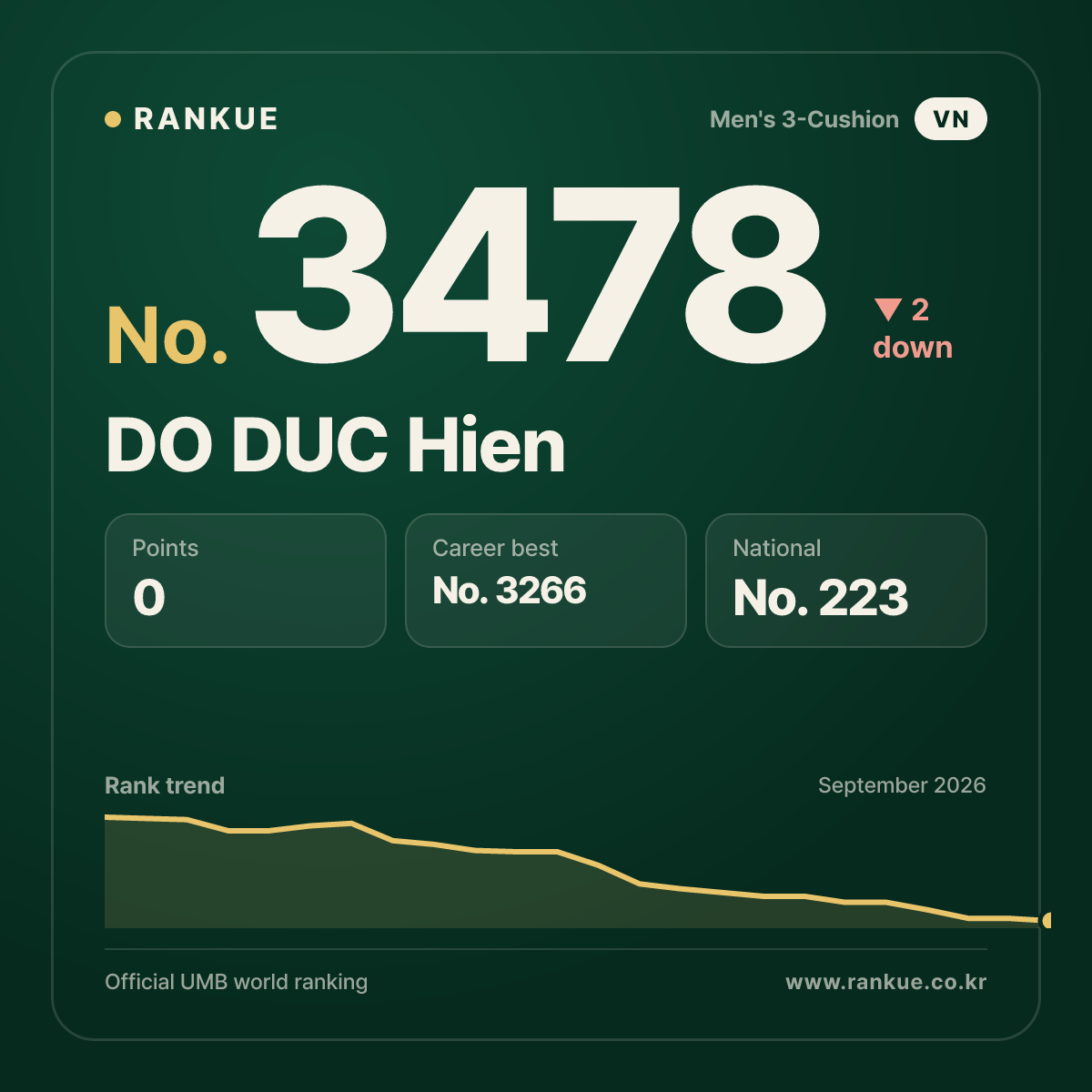The width and height of the screenshot is (1092, 1092).
Task: Click the red downward triangle rank-change icon
Action: [x=888, y=309]
